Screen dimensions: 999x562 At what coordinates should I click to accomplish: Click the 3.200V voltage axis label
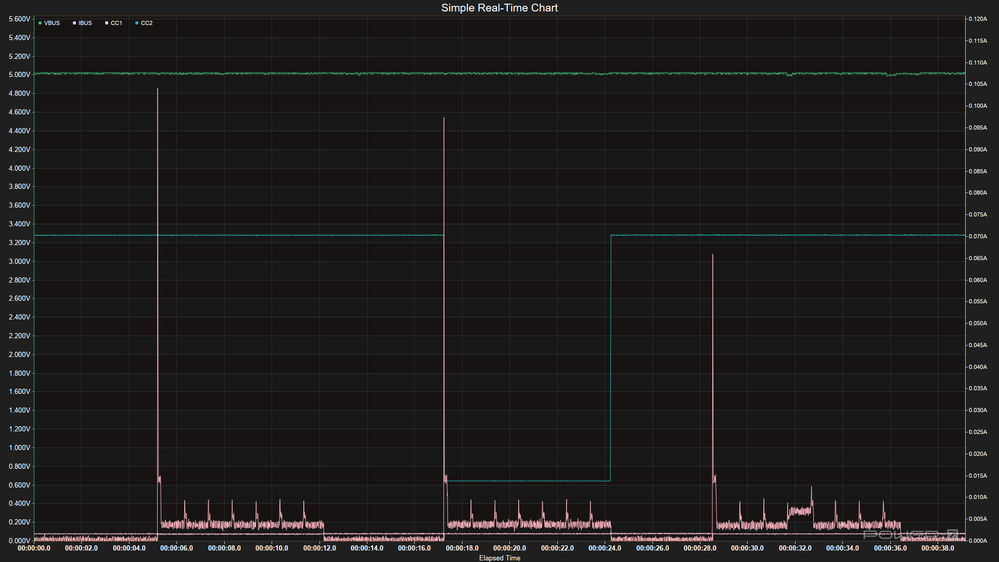point(19,243)
